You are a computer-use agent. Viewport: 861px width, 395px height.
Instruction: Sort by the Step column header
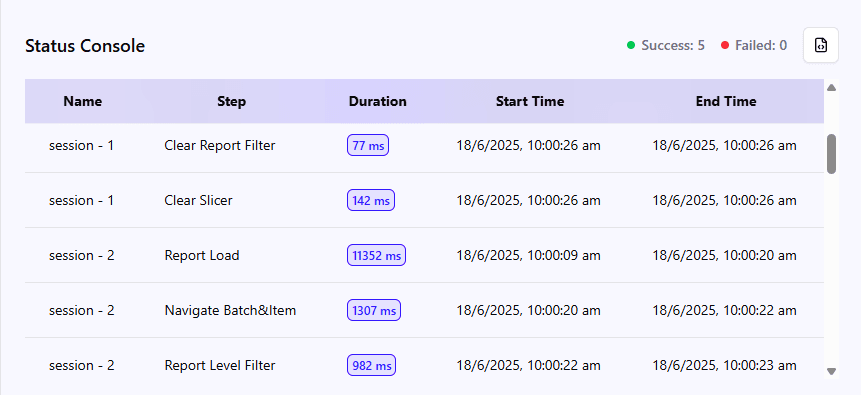231,101
